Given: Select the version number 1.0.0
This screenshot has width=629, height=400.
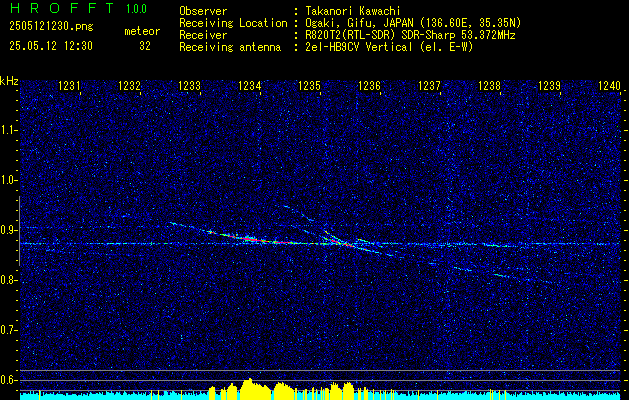Looking at the screenshot, I should (x=136, y=8).
